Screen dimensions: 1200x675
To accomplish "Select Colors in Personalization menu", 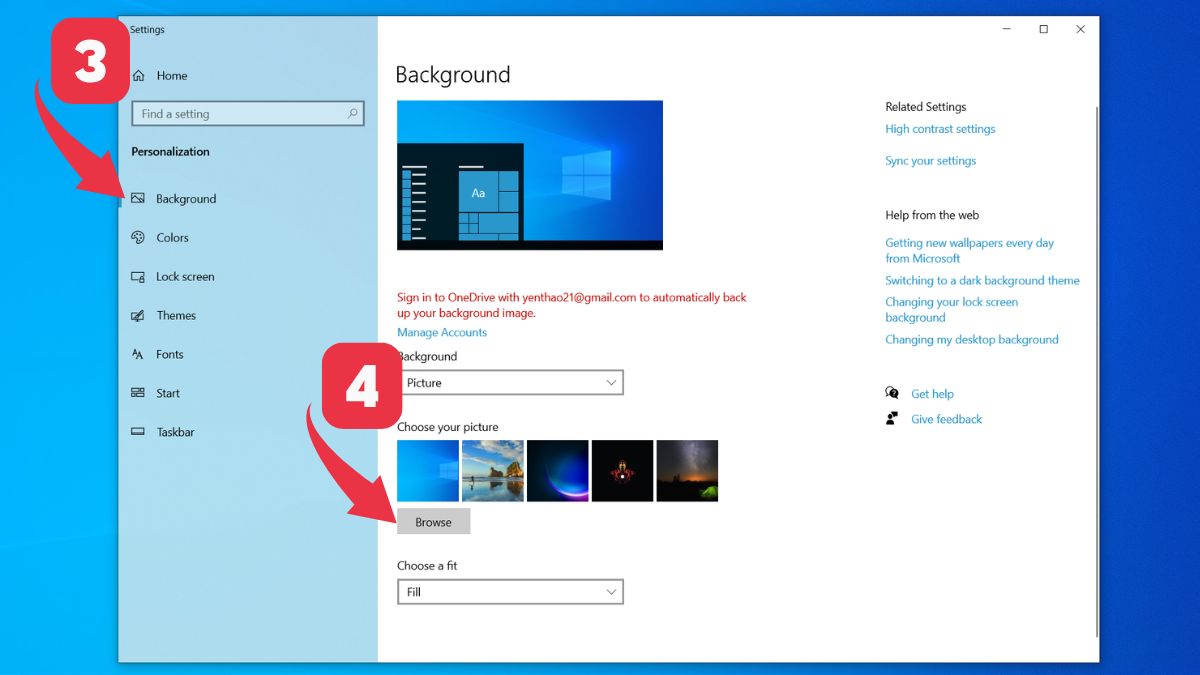I will coord(172,238).
